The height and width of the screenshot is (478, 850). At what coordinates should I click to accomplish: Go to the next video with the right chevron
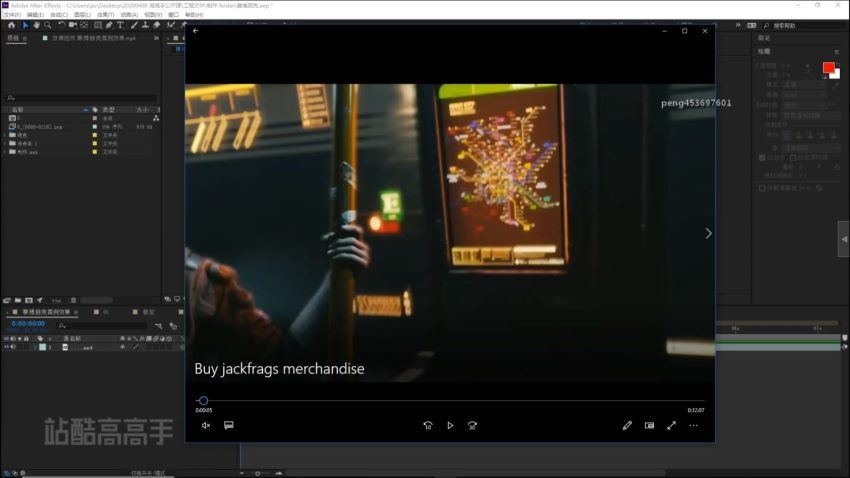point(708,233)
